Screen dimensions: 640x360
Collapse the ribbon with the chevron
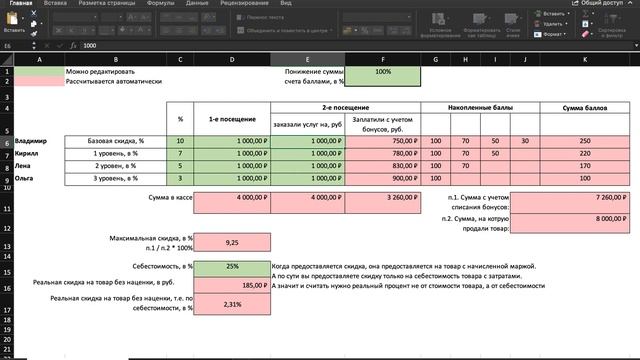click(631, 3)
